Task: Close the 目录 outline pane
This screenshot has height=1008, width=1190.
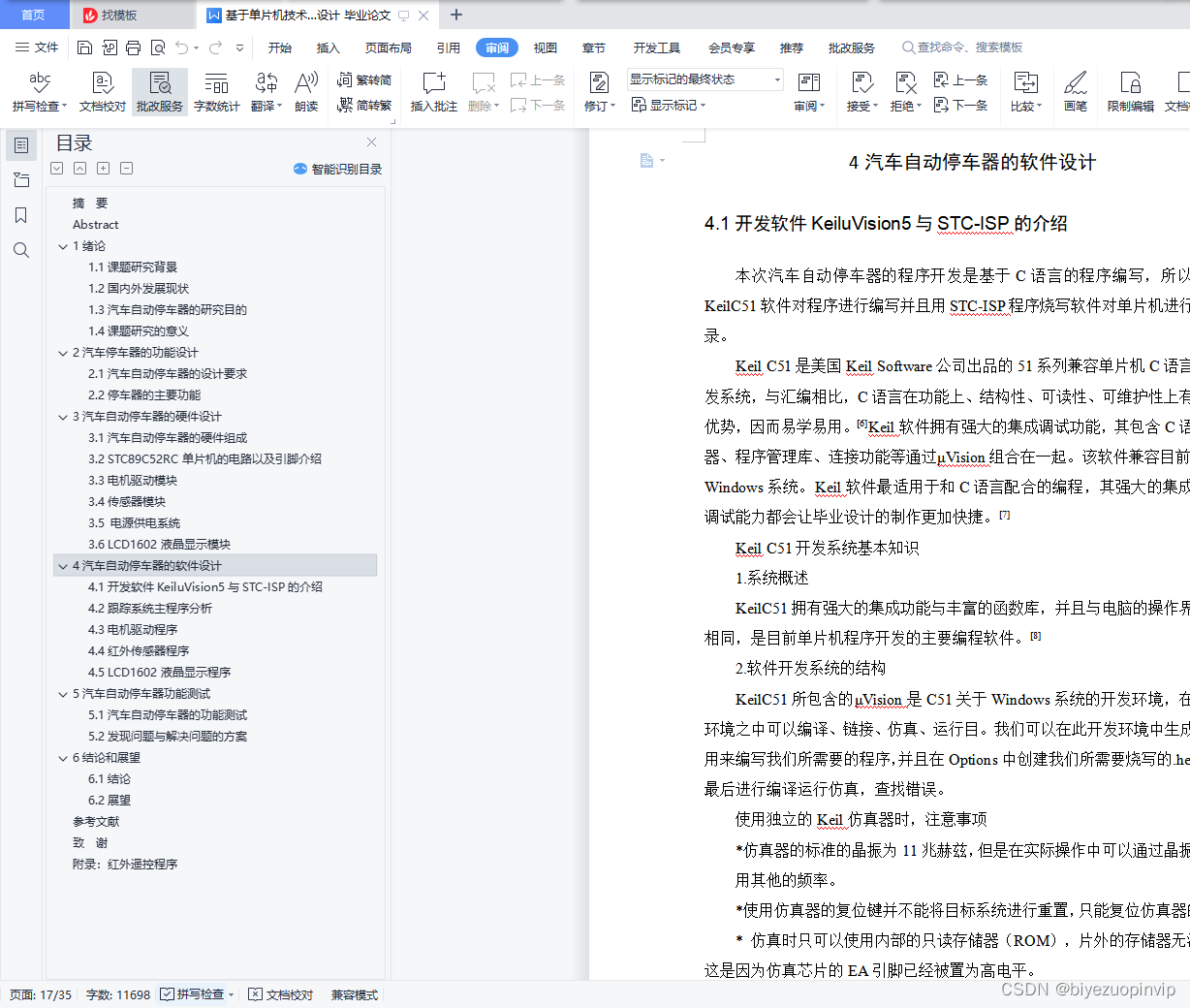Action: tap(371, 142)
